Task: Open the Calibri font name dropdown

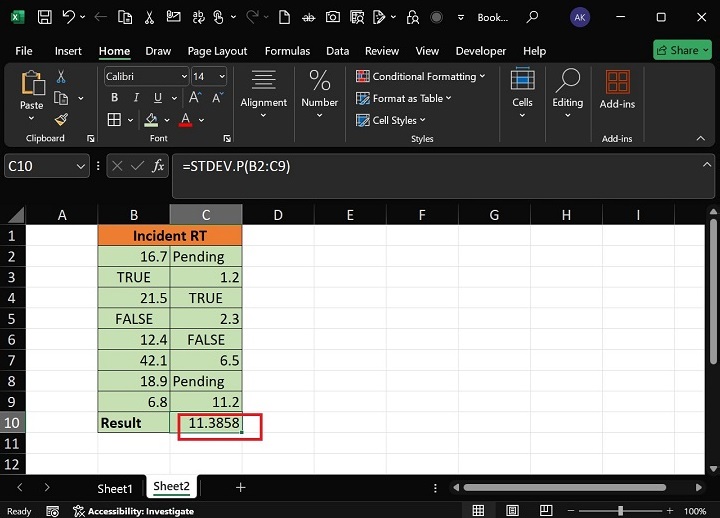Action: click(x=184, y=76)
